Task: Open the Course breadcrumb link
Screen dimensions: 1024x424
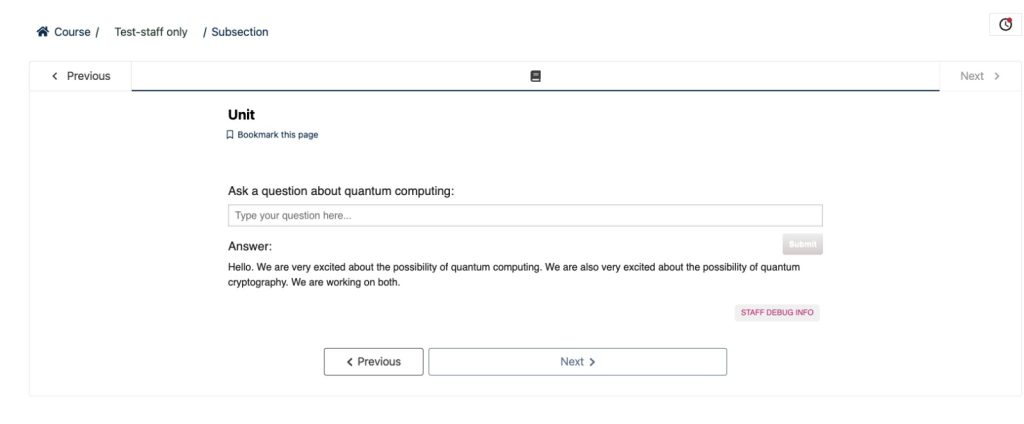Action: 72,32
